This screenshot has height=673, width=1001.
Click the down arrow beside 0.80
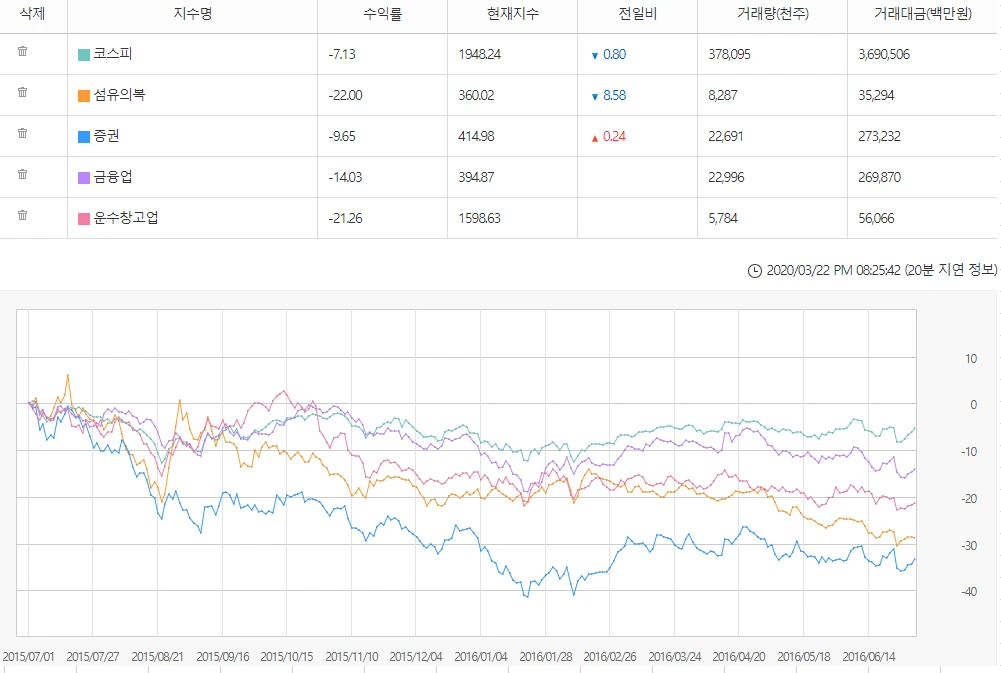click(595, 56)
